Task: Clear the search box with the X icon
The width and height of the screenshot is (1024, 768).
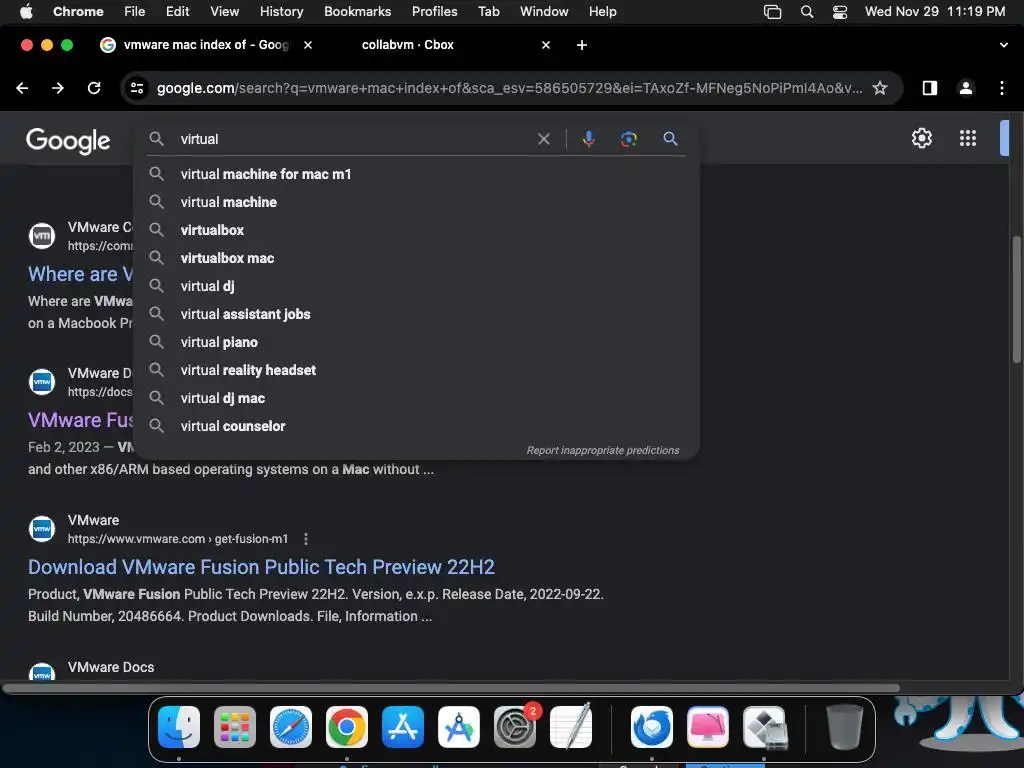Action: [x=543, y=138]
